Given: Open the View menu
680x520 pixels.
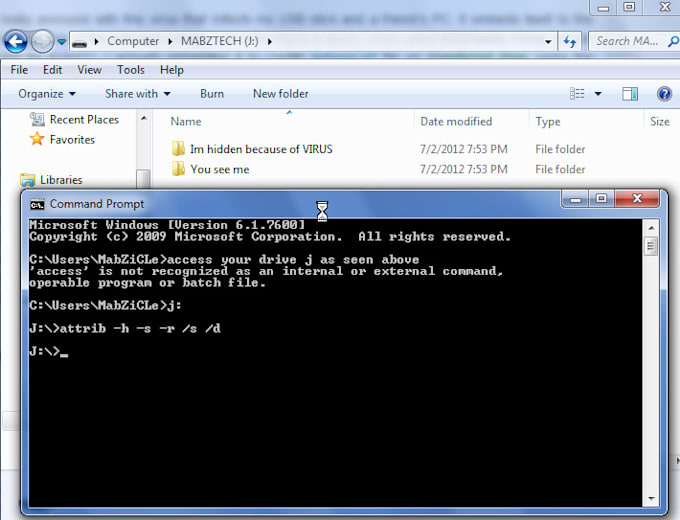Looking at the screenshot, I should (89, 70).
